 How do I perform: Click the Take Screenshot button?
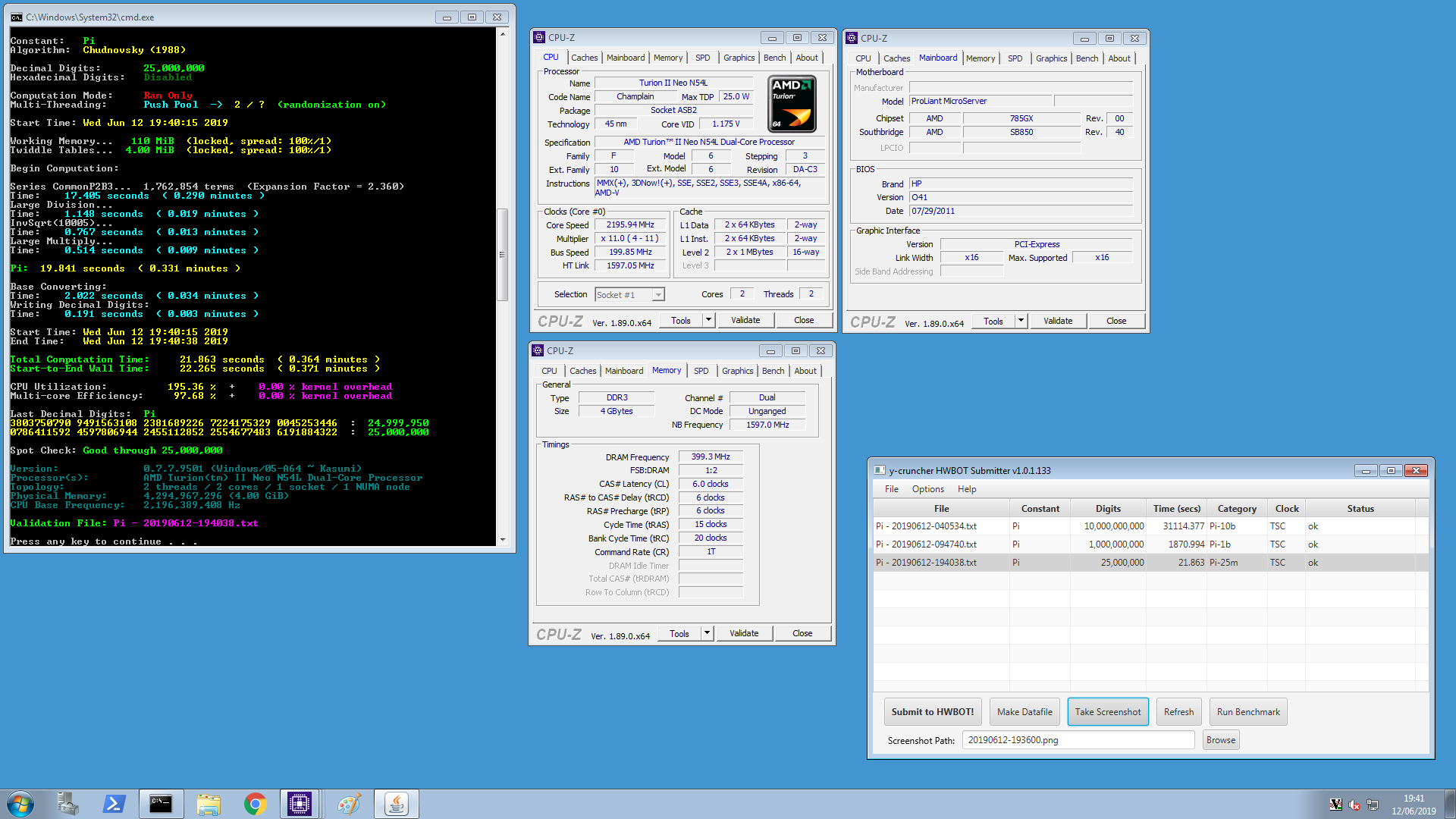click(1108, 712)
